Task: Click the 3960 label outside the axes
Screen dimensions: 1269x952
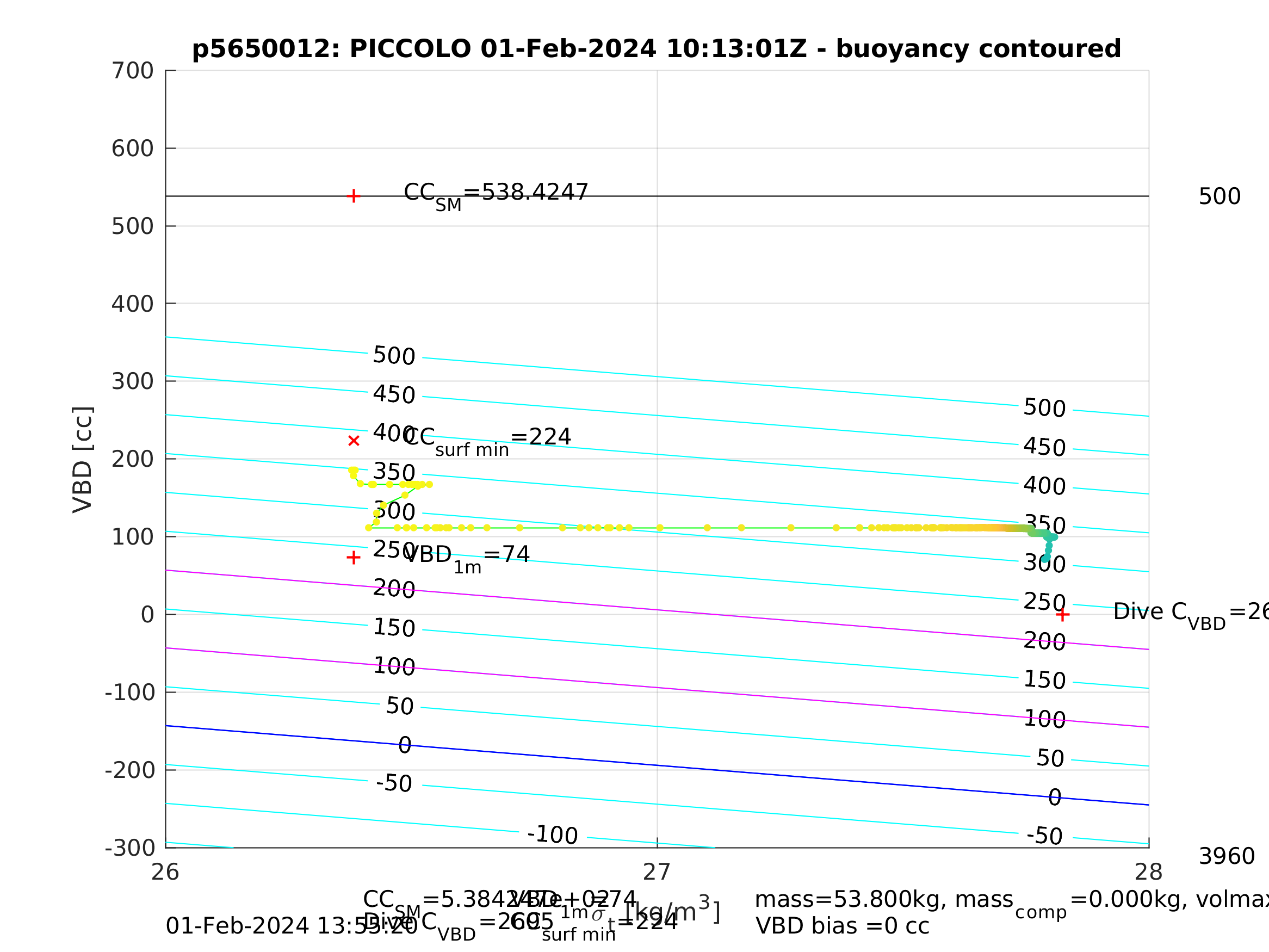Action: point(1227,856)
